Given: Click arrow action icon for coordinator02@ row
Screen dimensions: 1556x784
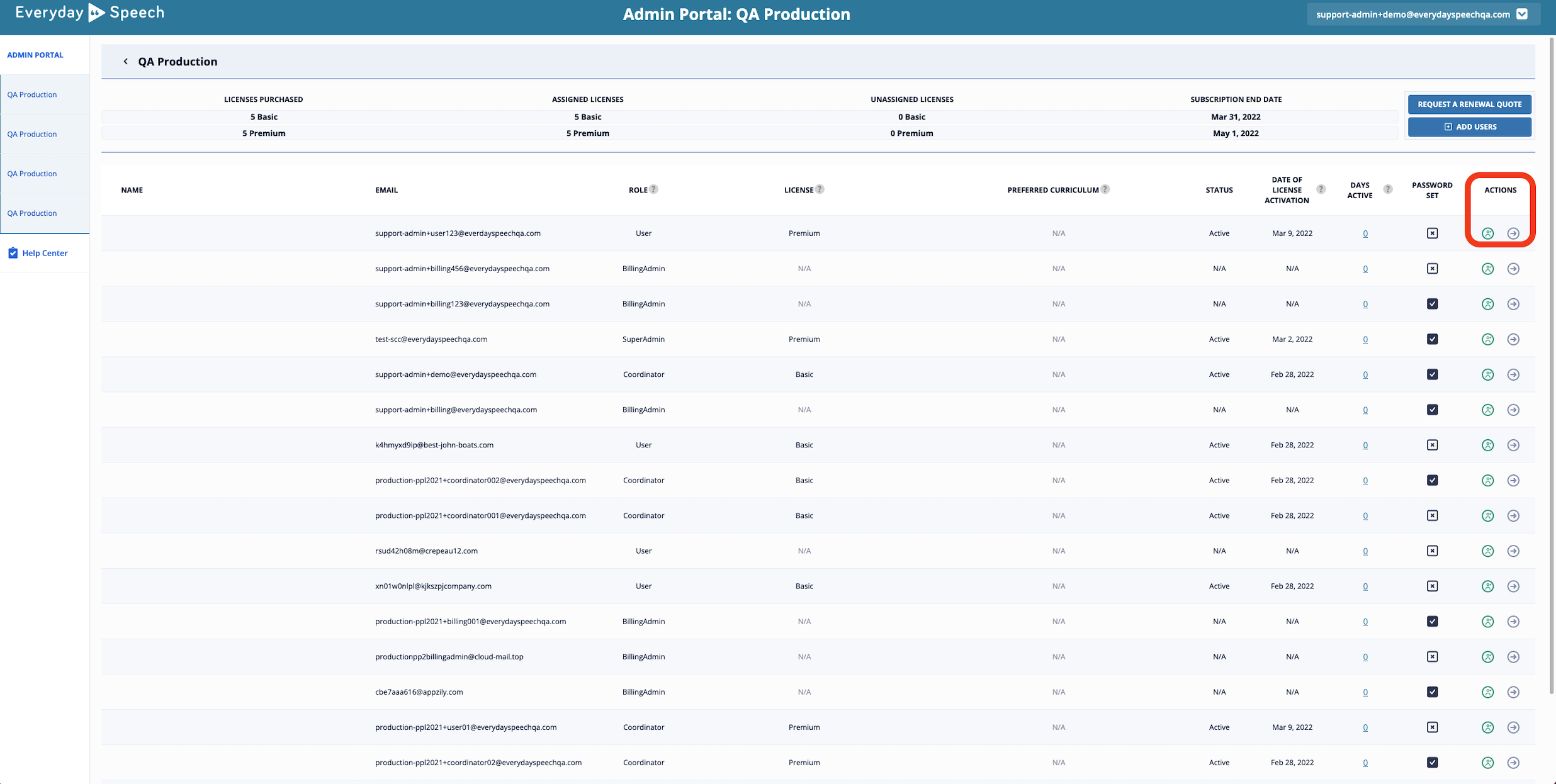Looking at the screenshot, I should (x=1513, y=762).
